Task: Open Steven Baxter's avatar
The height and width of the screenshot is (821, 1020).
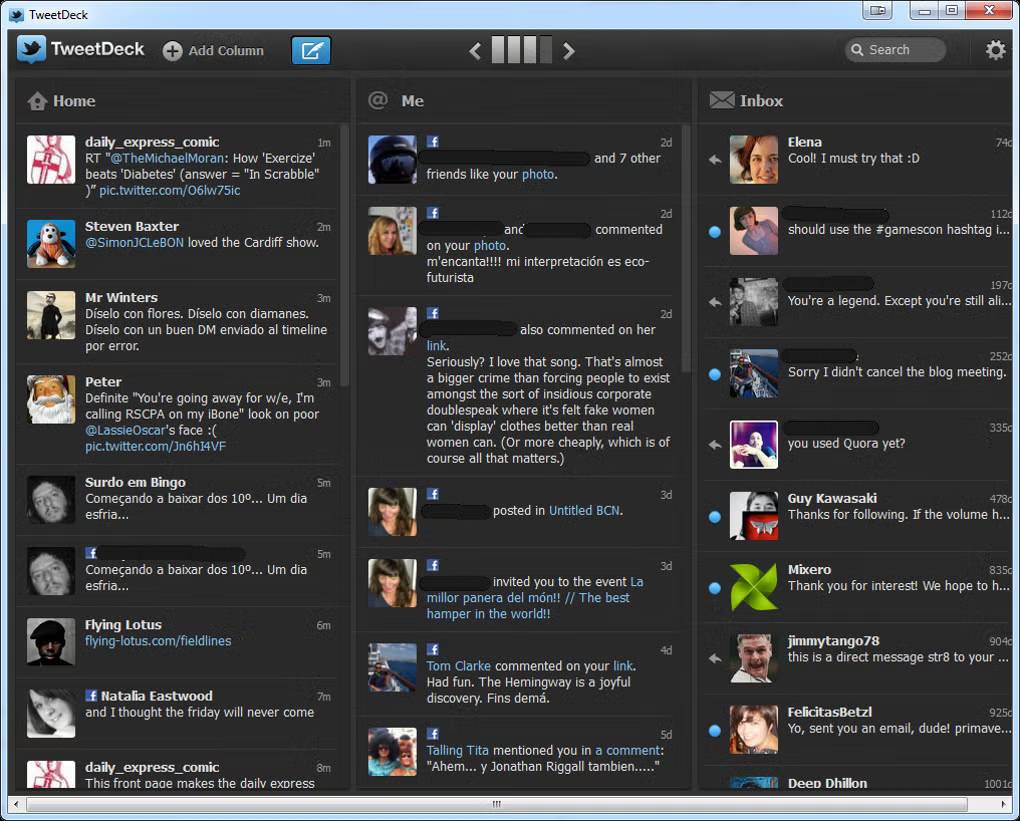Action: pyautogui.click(x=51, y=243)
